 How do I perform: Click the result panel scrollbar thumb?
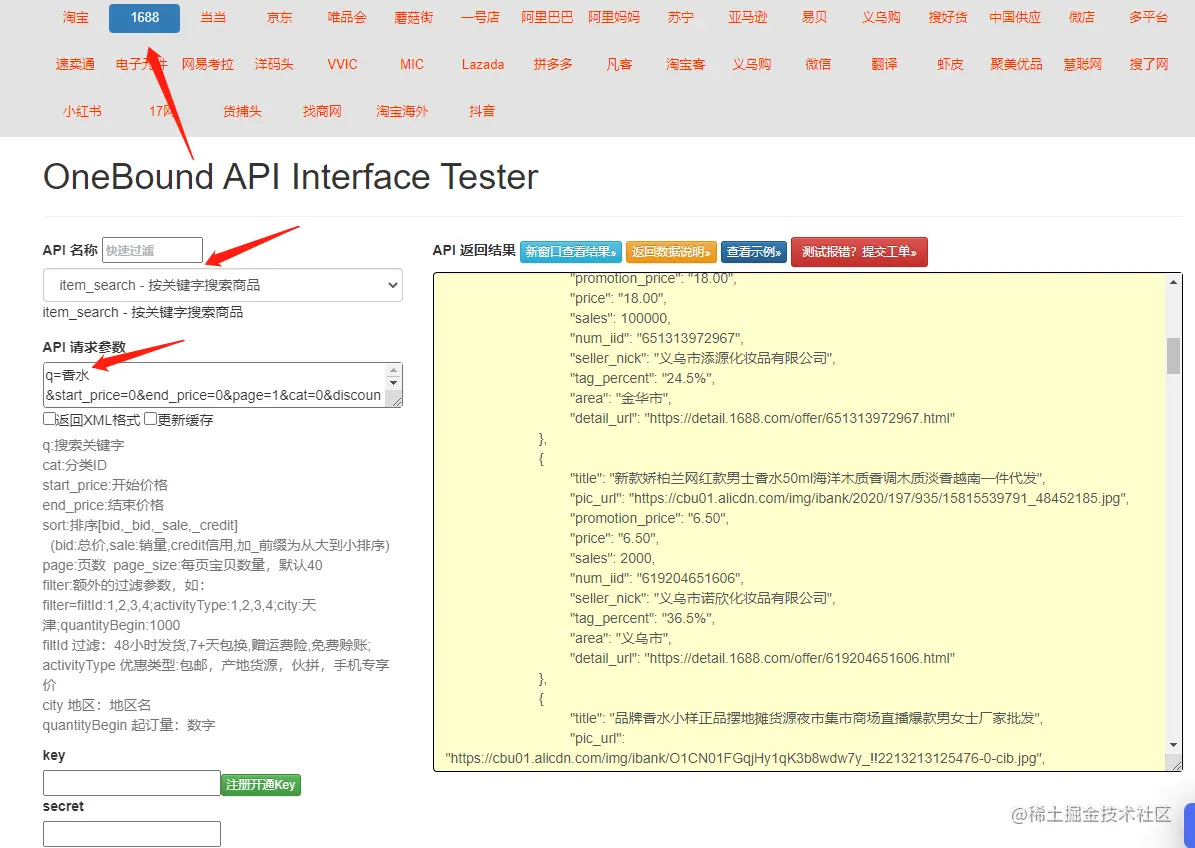[1173, 356]
